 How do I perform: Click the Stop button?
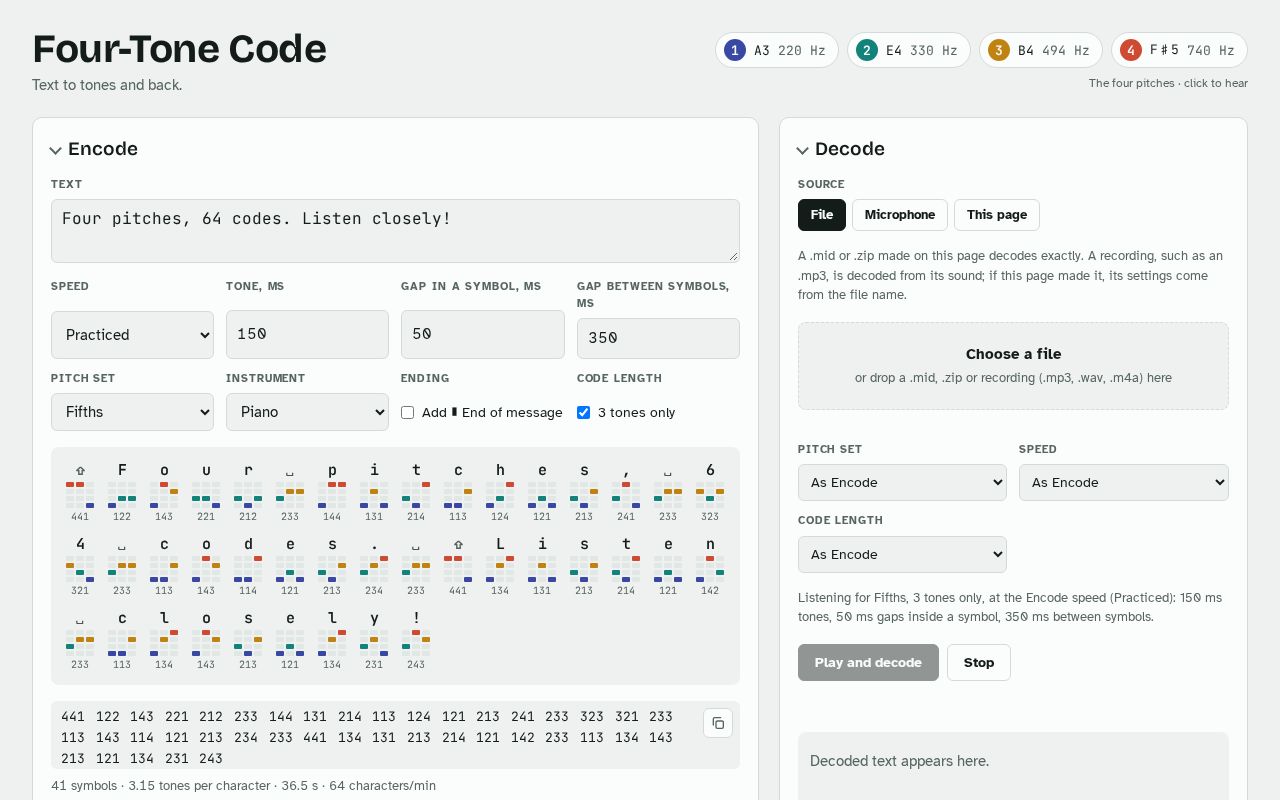[979, 662]
